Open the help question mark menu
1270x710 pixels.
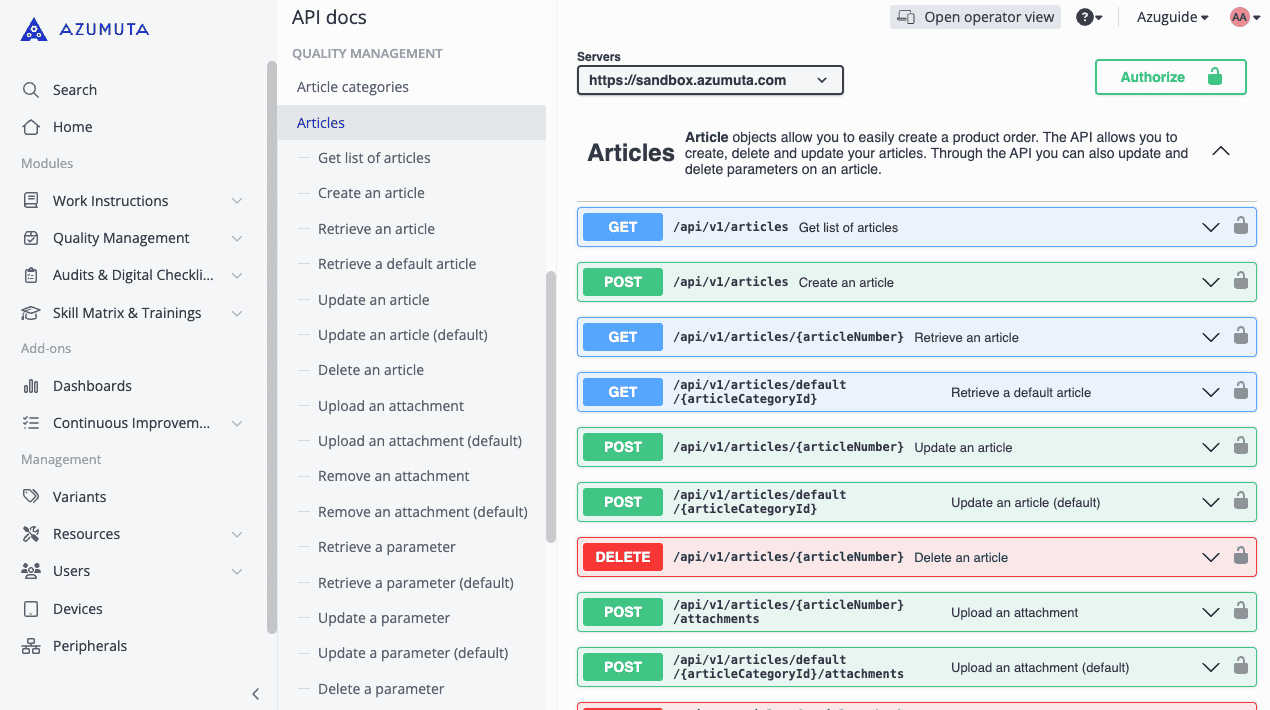coord(1088,17)
